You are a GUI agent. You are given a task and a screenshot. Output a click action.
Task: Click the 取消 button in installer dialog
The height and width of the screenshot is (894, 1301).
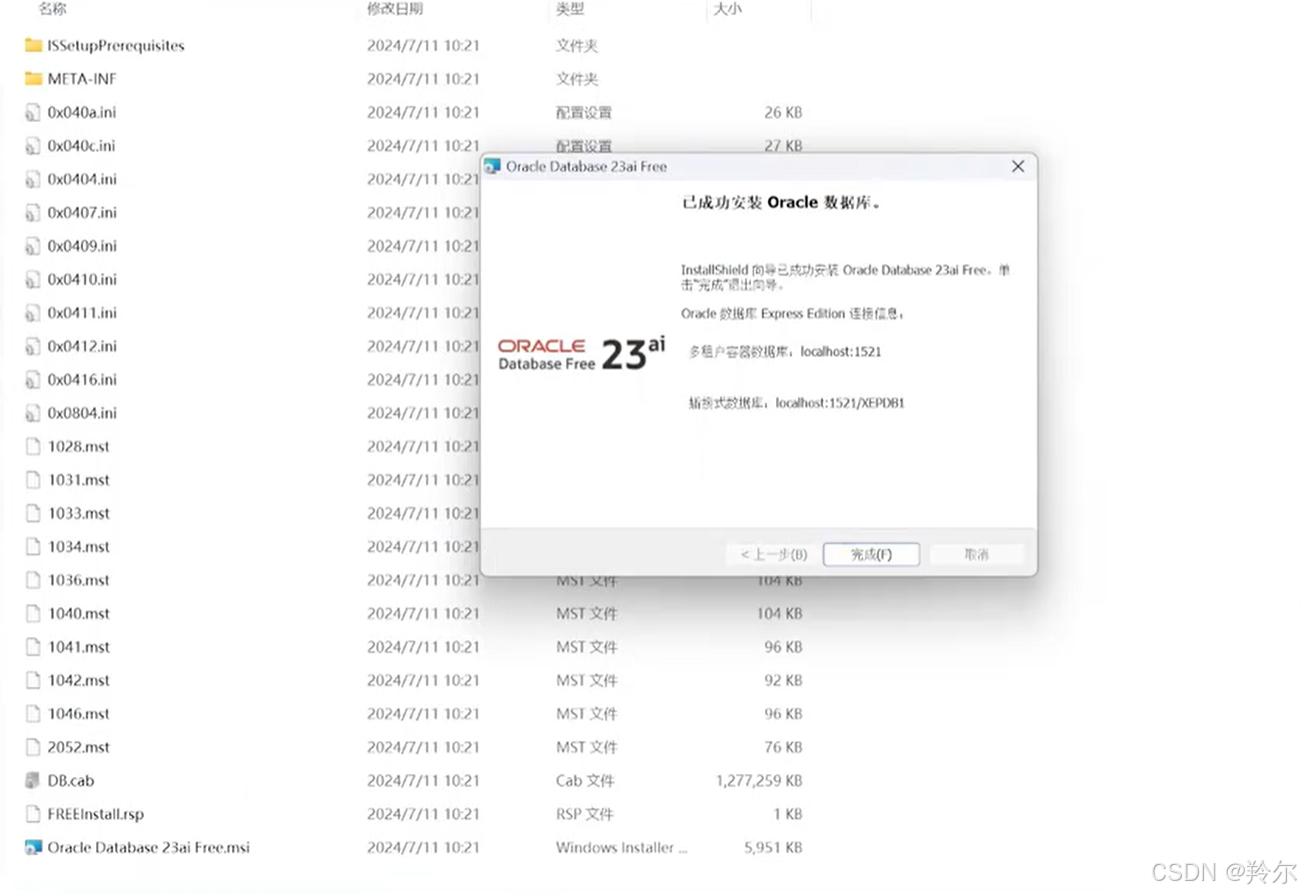pos(976,554)
